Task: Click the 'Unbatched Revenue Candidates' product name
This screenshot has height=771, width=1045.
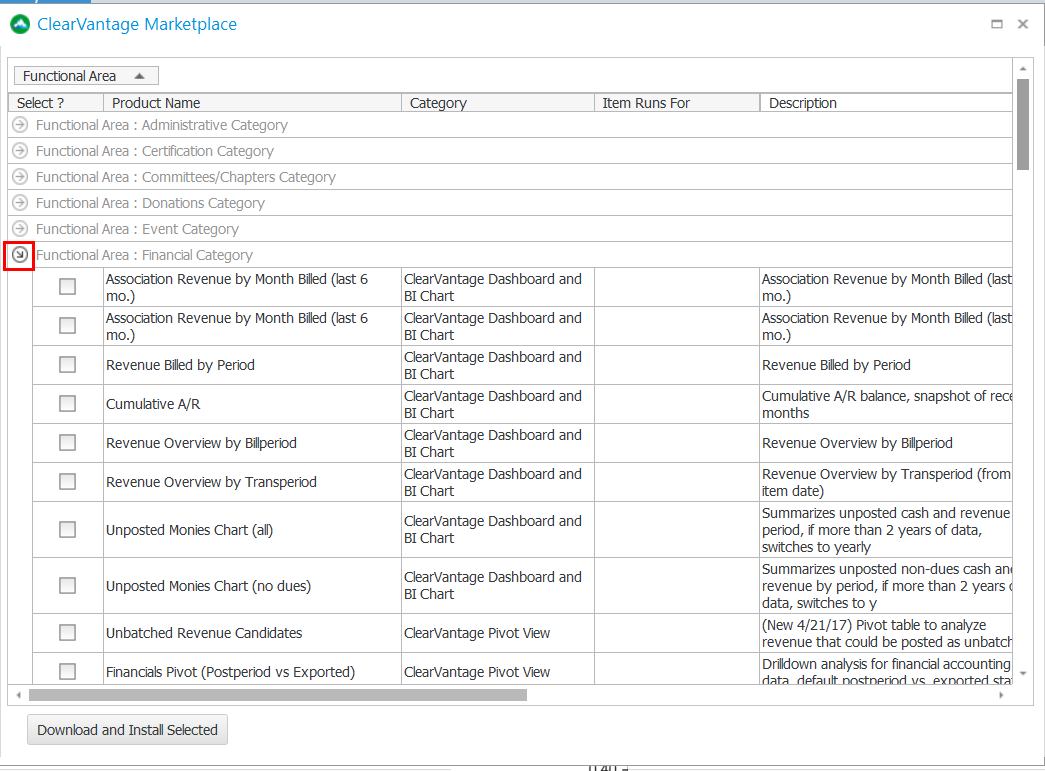Action: [x=204, y=633]
